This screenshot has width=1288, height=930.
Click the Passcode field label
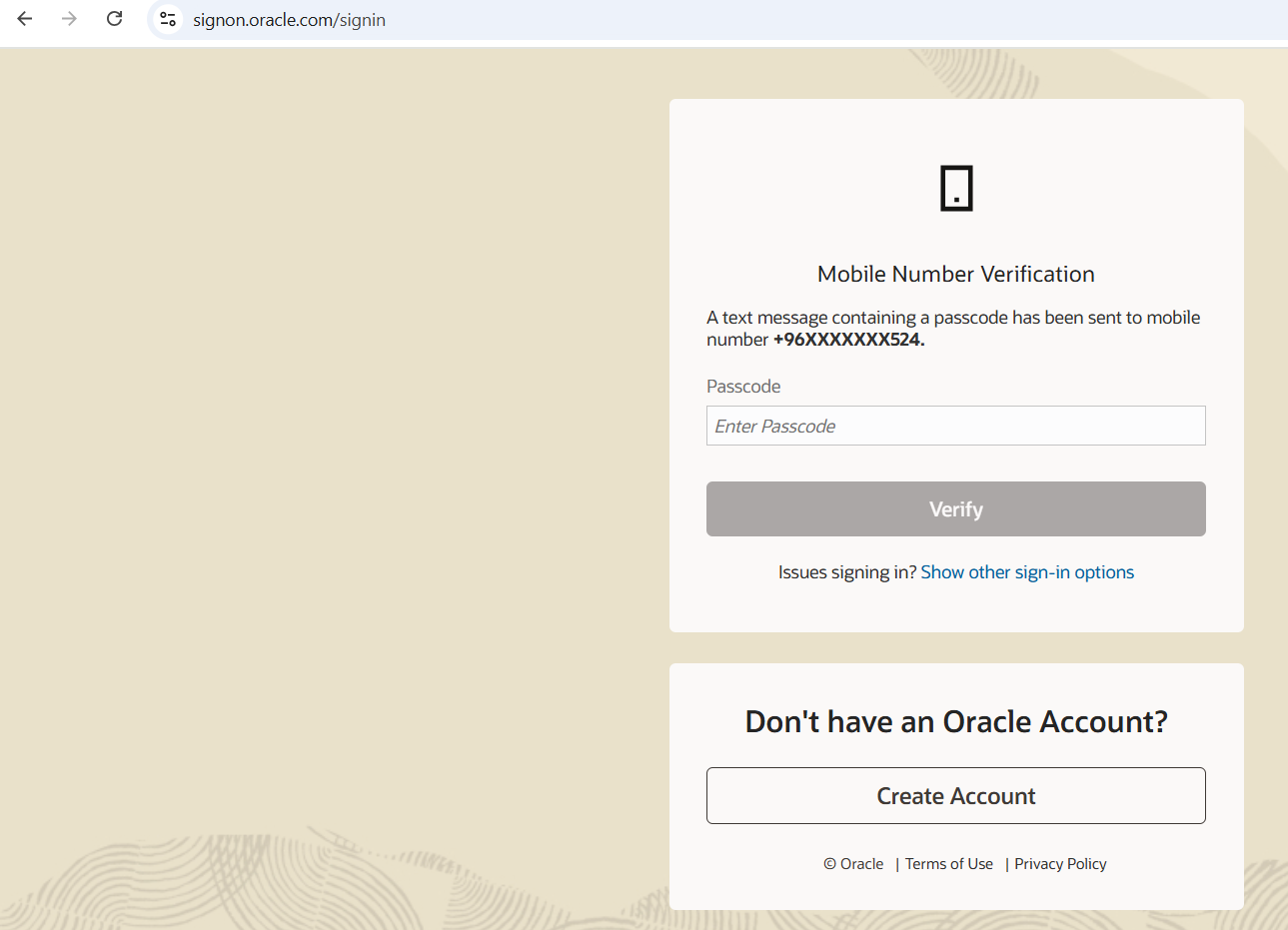[x=743, y=387]
